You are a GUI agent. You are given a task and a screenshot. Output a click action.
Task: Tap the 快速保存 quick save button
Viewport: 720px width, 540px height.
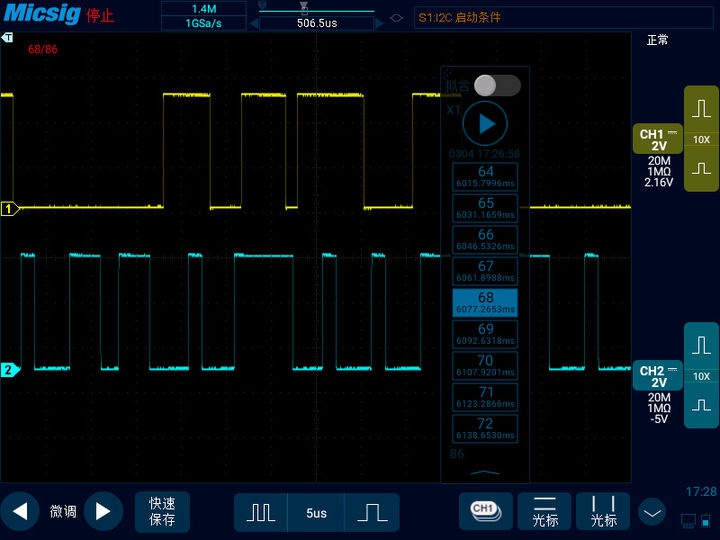coord(162,512)
